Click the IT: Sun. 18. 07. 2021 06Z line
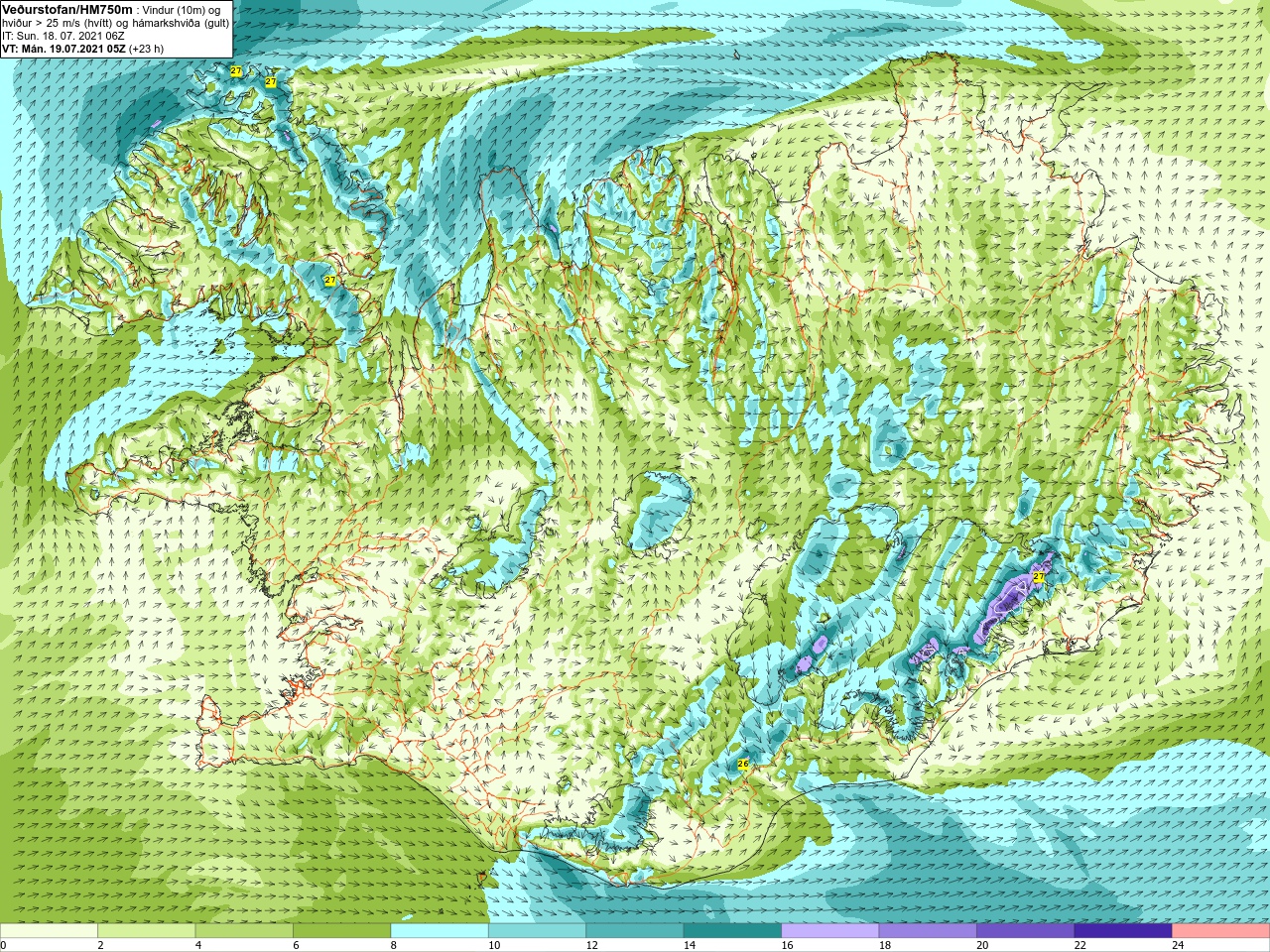The width and height of the screenshot is (1270, 952). pos(63,36)
